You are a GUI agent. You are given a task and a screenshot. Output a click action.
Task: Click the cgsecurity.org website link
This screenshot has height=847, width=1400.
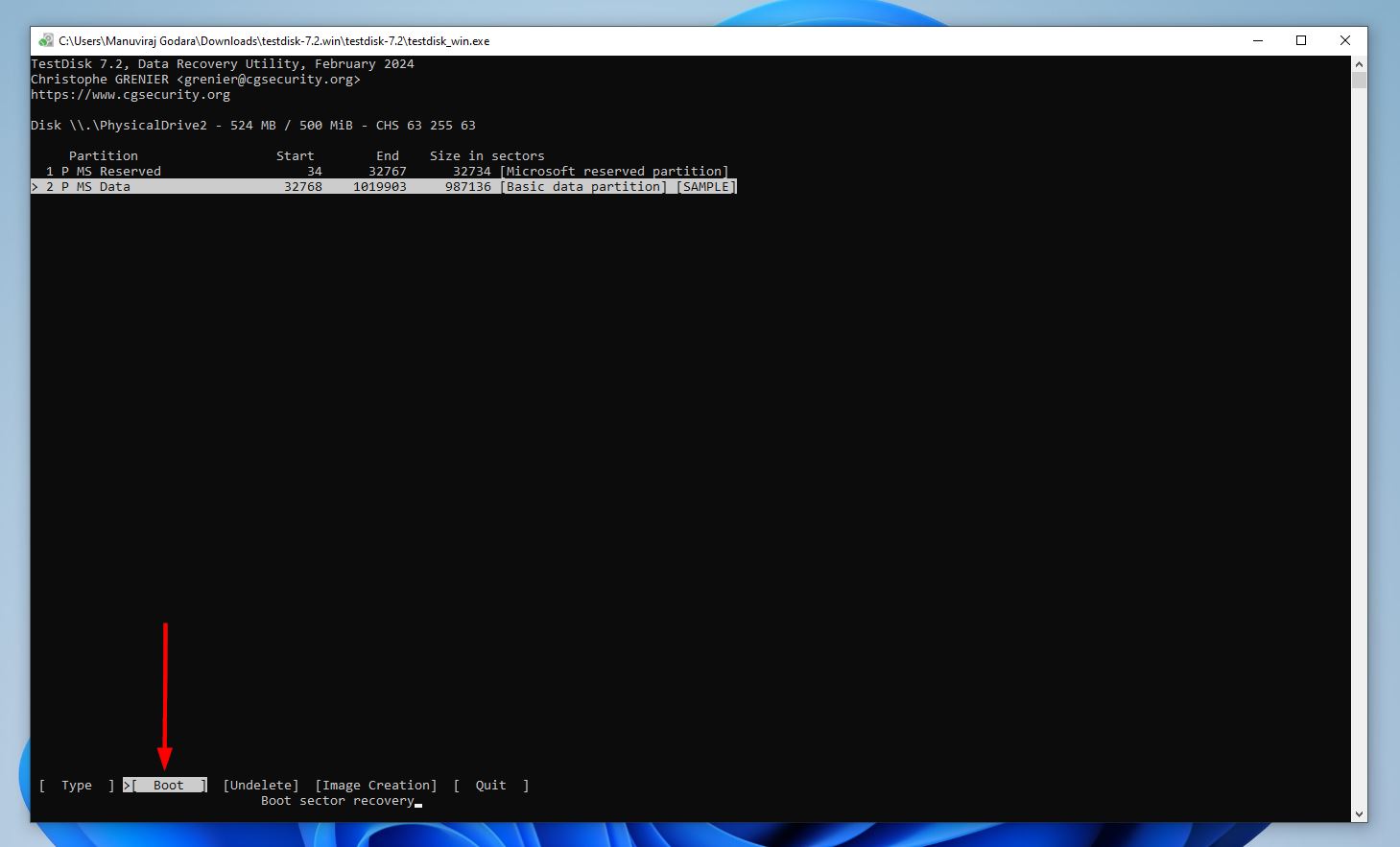pos(130,94)
